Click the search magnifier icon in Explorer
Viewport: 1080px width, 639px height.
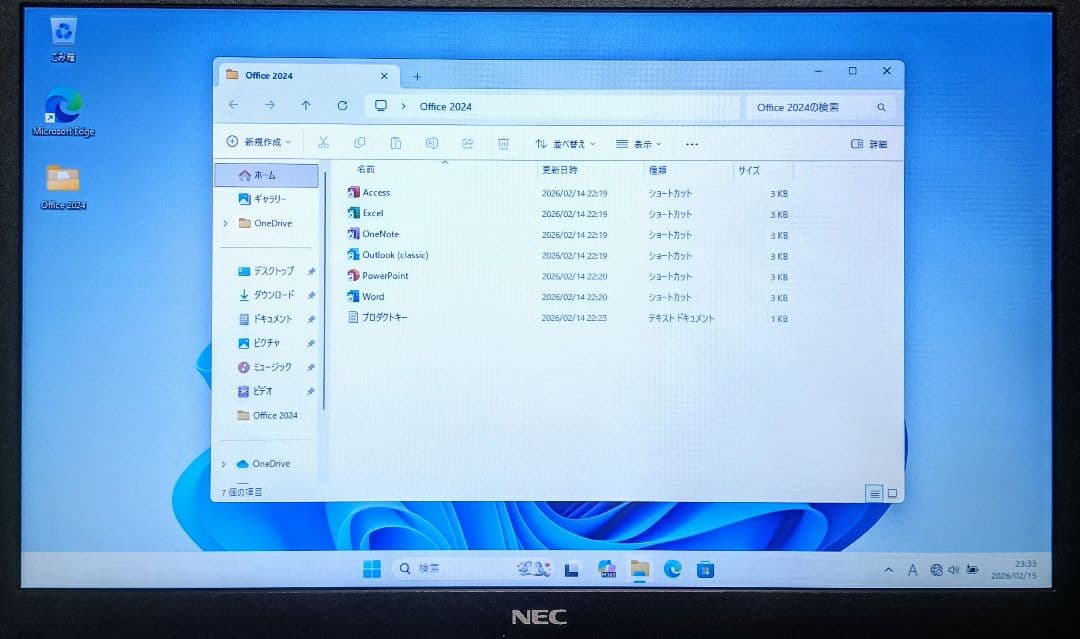click(x=881, y=107)
